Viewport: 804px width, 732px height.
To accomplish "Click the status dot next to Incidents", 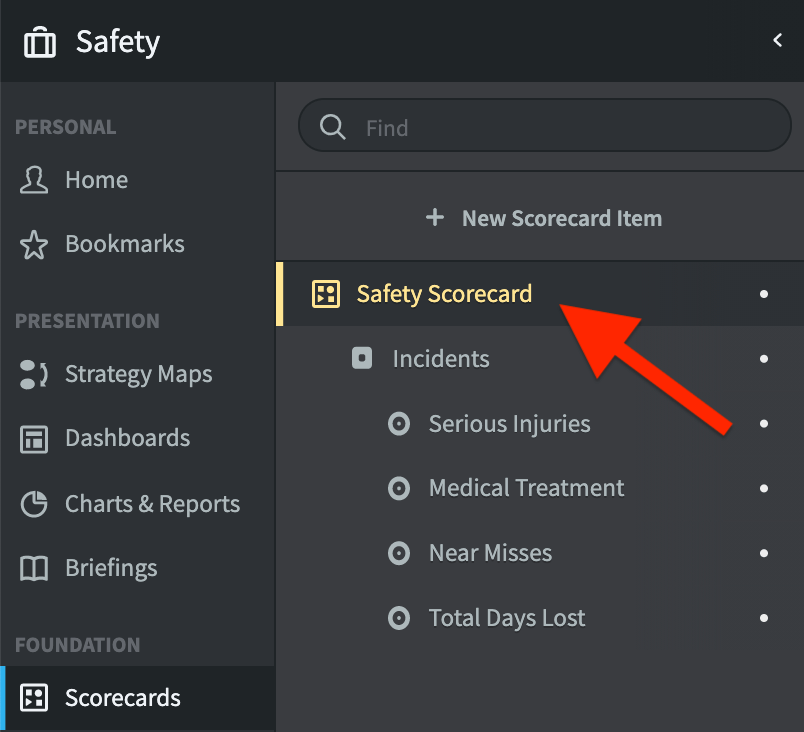I will (763, 359).
